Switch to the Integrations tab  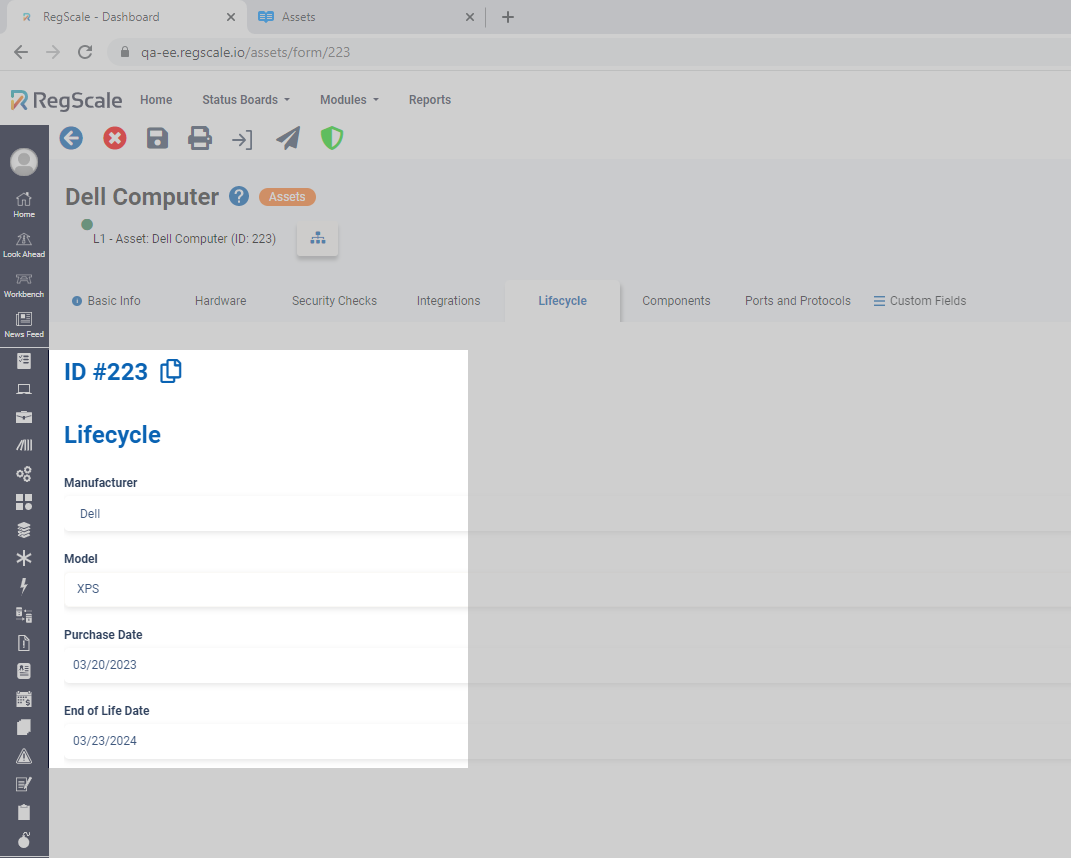[x=449, y=301]
